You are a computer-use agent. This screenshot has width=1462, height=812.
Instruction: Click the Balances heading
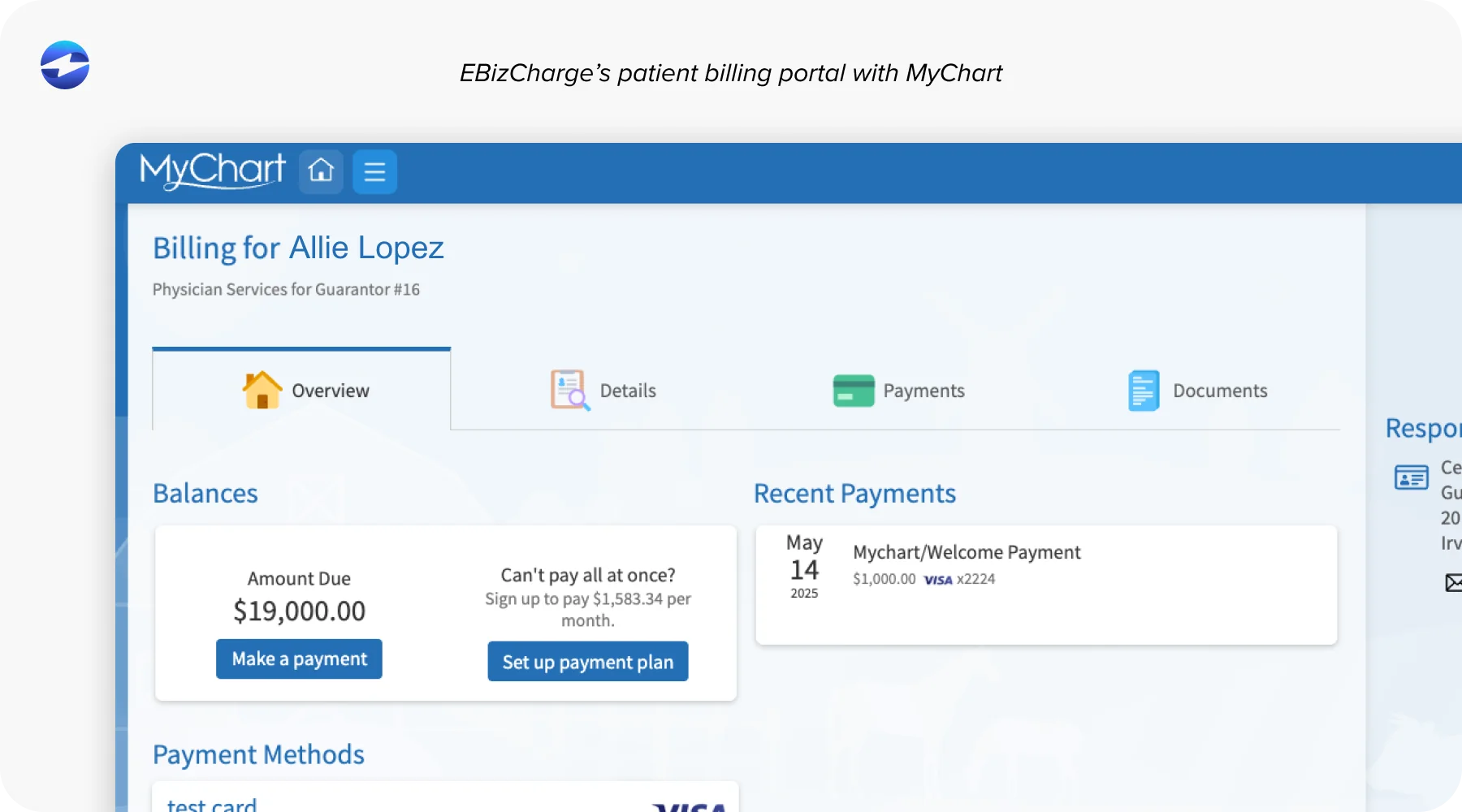pyautogui.click(x=205, y=494)
